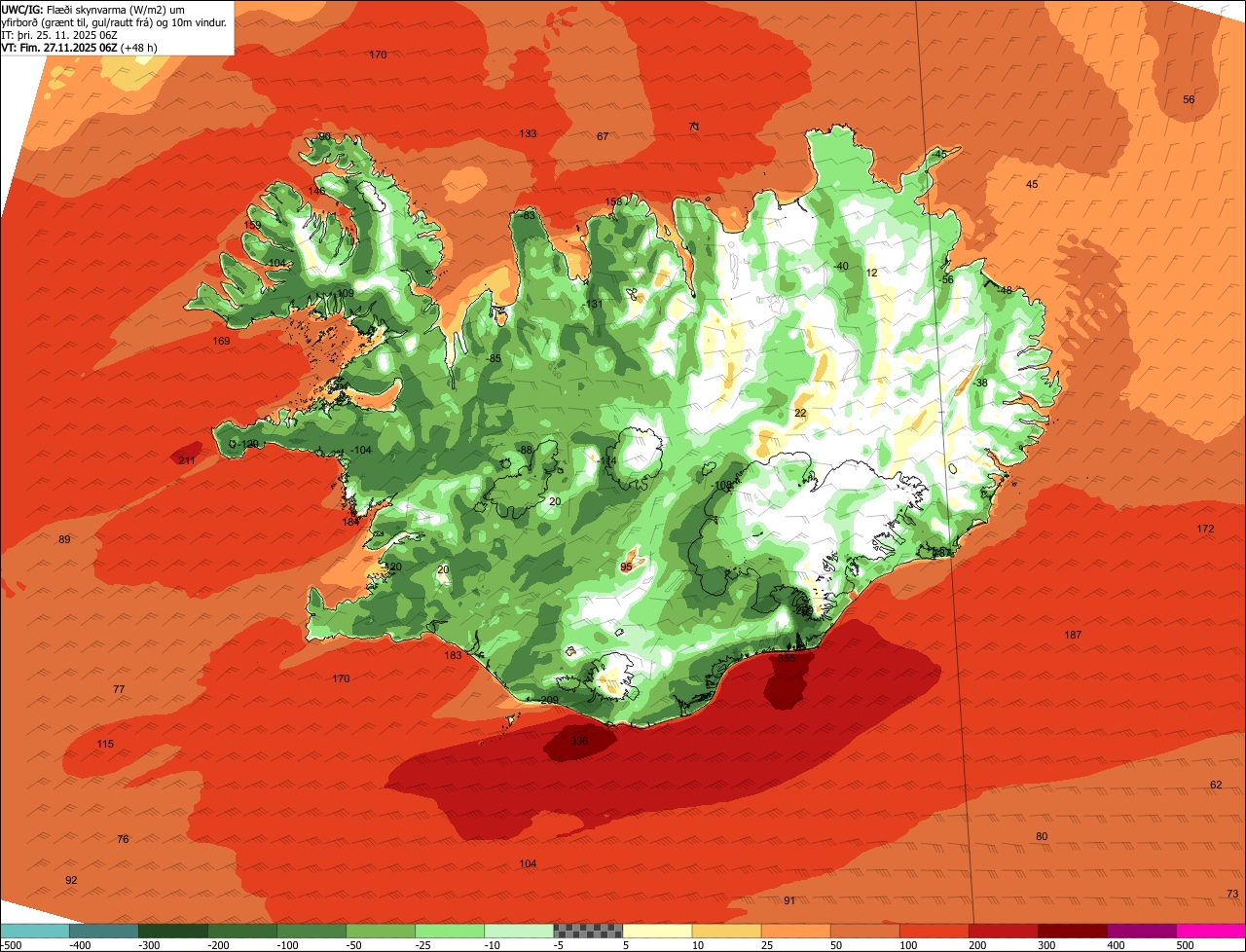Select the 169 value west of Iceland

click(x=221, y=341)
